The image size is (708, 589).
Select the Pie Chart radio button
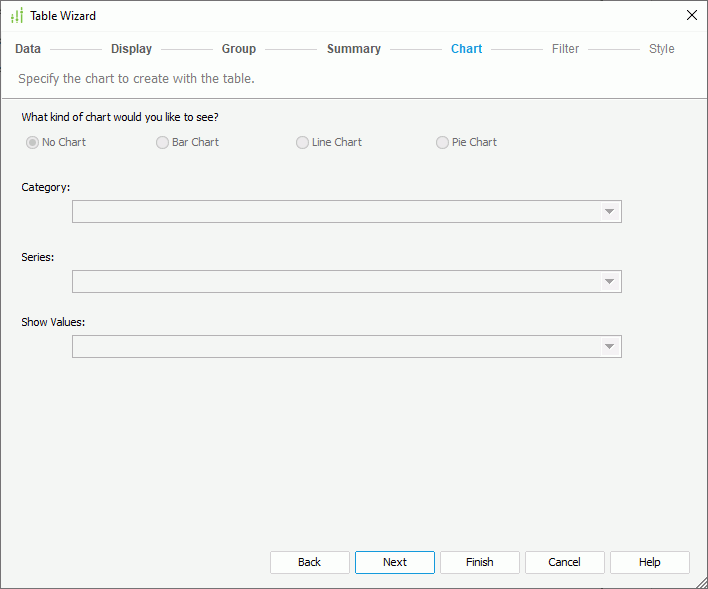pyautogui.click(x=443, y=143)
